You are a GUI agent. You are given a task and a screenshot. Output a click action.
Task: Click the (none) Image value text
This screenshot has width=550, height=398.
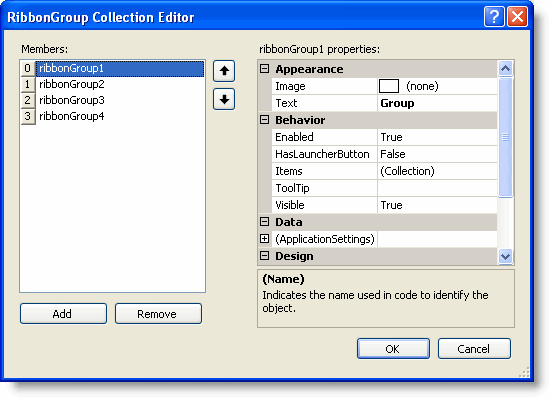[422, 86]
